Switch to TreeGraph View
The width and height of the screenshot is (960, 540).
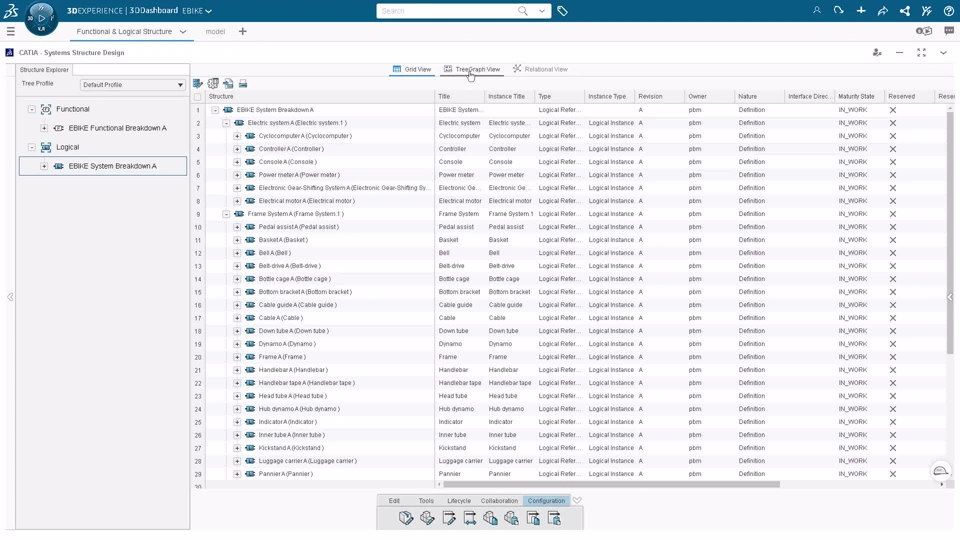pyautogui.click(x=471, y=69)
